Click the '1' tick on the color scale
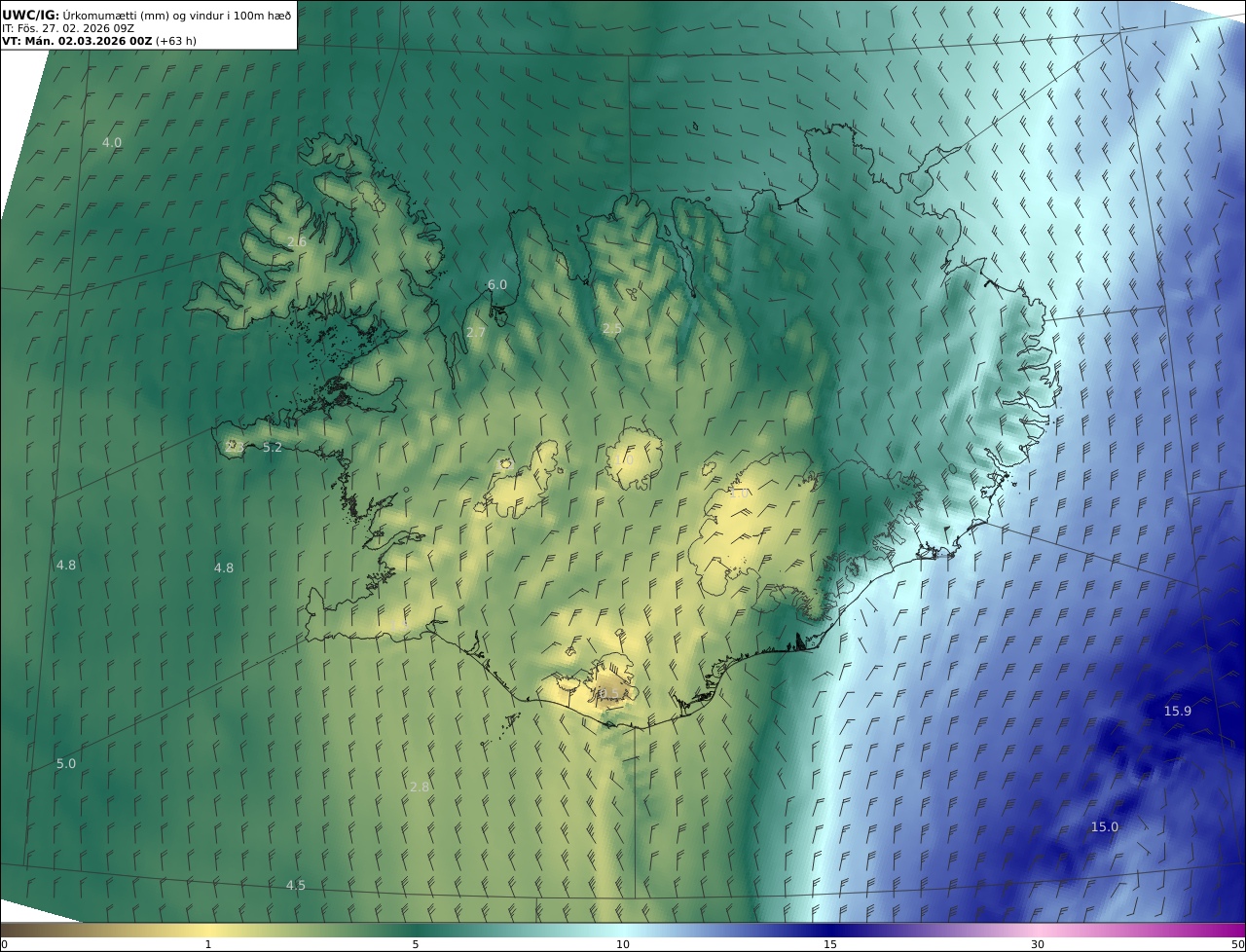 (208, 944)
